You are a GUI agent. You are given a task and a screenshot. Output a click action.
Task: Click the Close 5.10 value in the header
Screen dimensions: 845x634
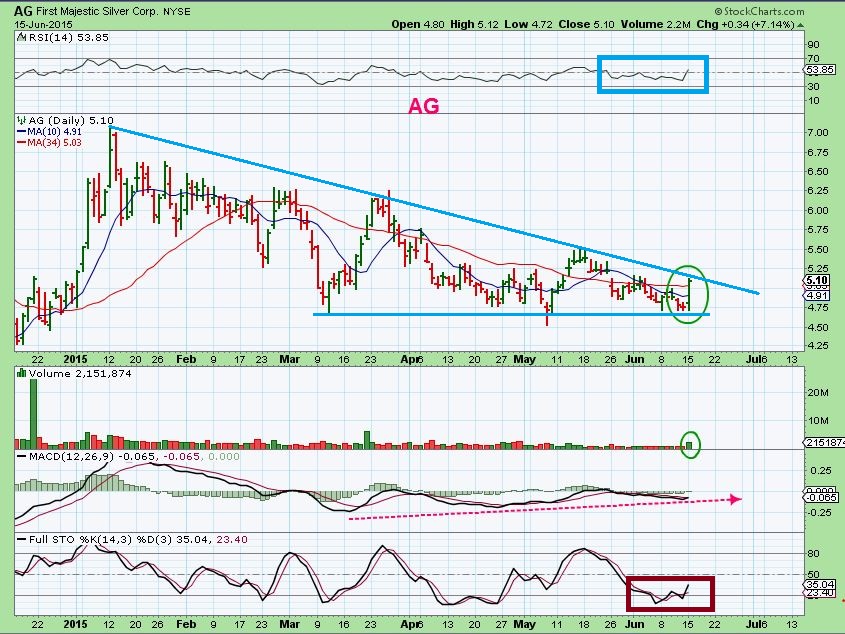tap(586, 24)
